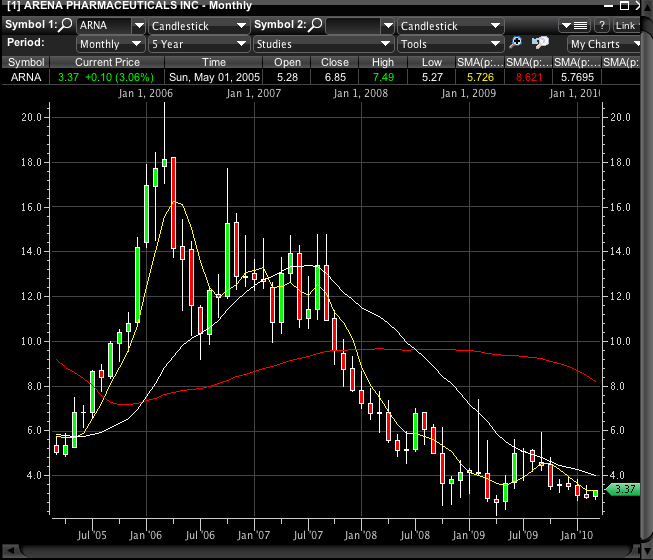Click the green 3.37 current price marker

[623, 489]
